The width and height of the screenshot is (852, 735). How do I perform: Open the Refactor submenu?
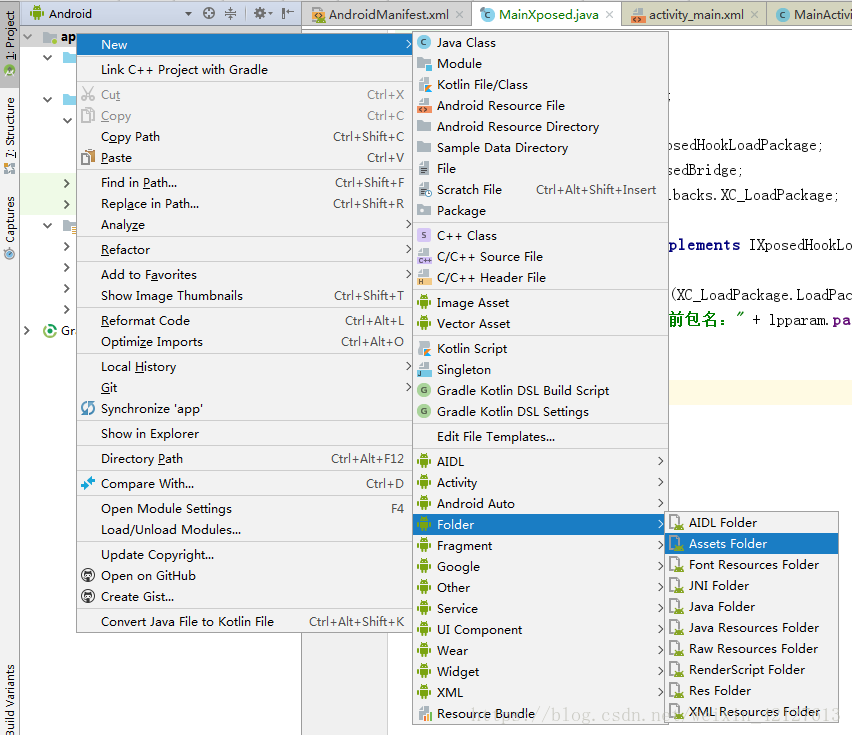(x=244, y=249)
